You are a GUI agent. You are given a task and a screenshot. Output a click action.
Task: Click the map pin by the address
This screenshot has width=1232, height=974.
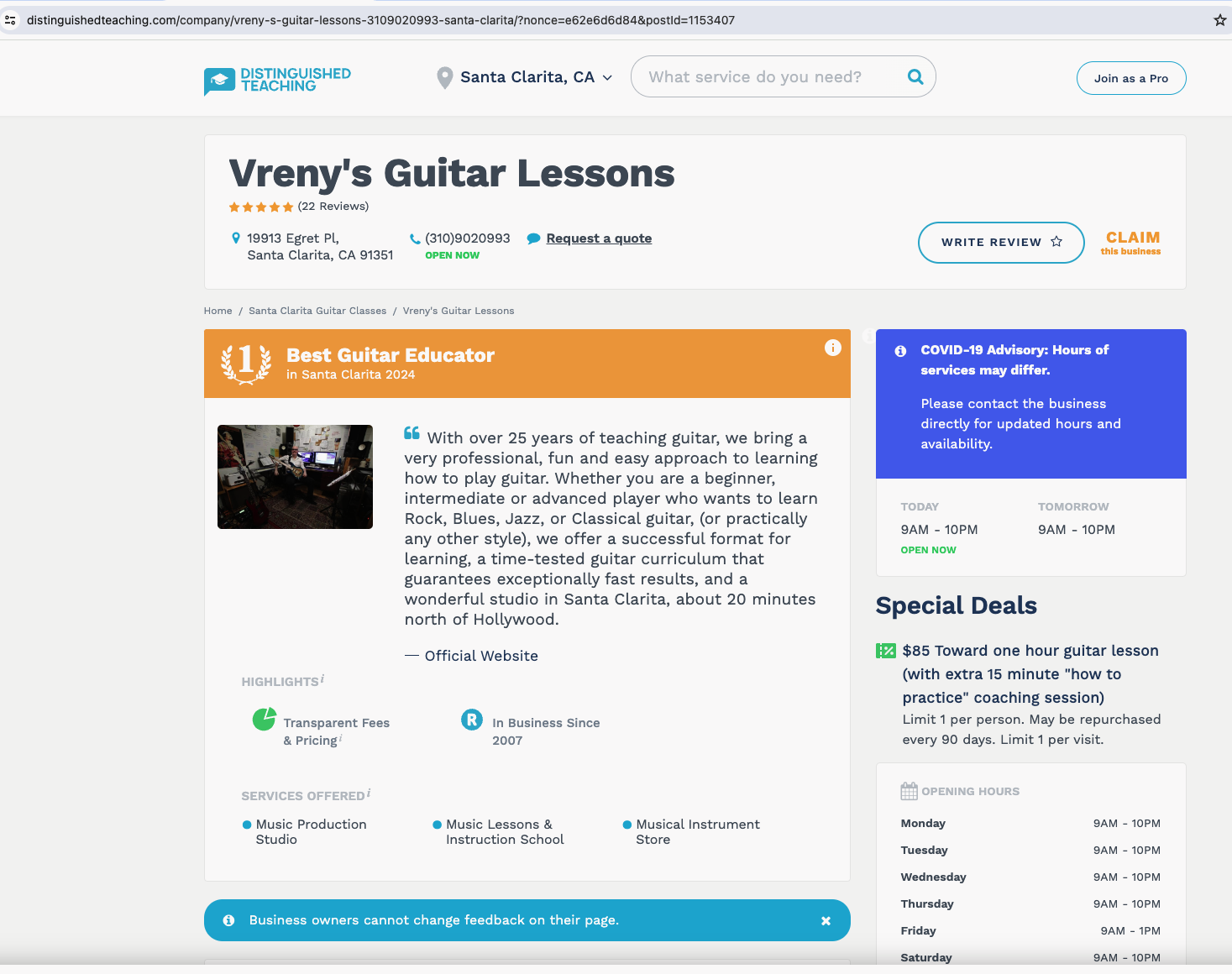[x=236, y=238]
